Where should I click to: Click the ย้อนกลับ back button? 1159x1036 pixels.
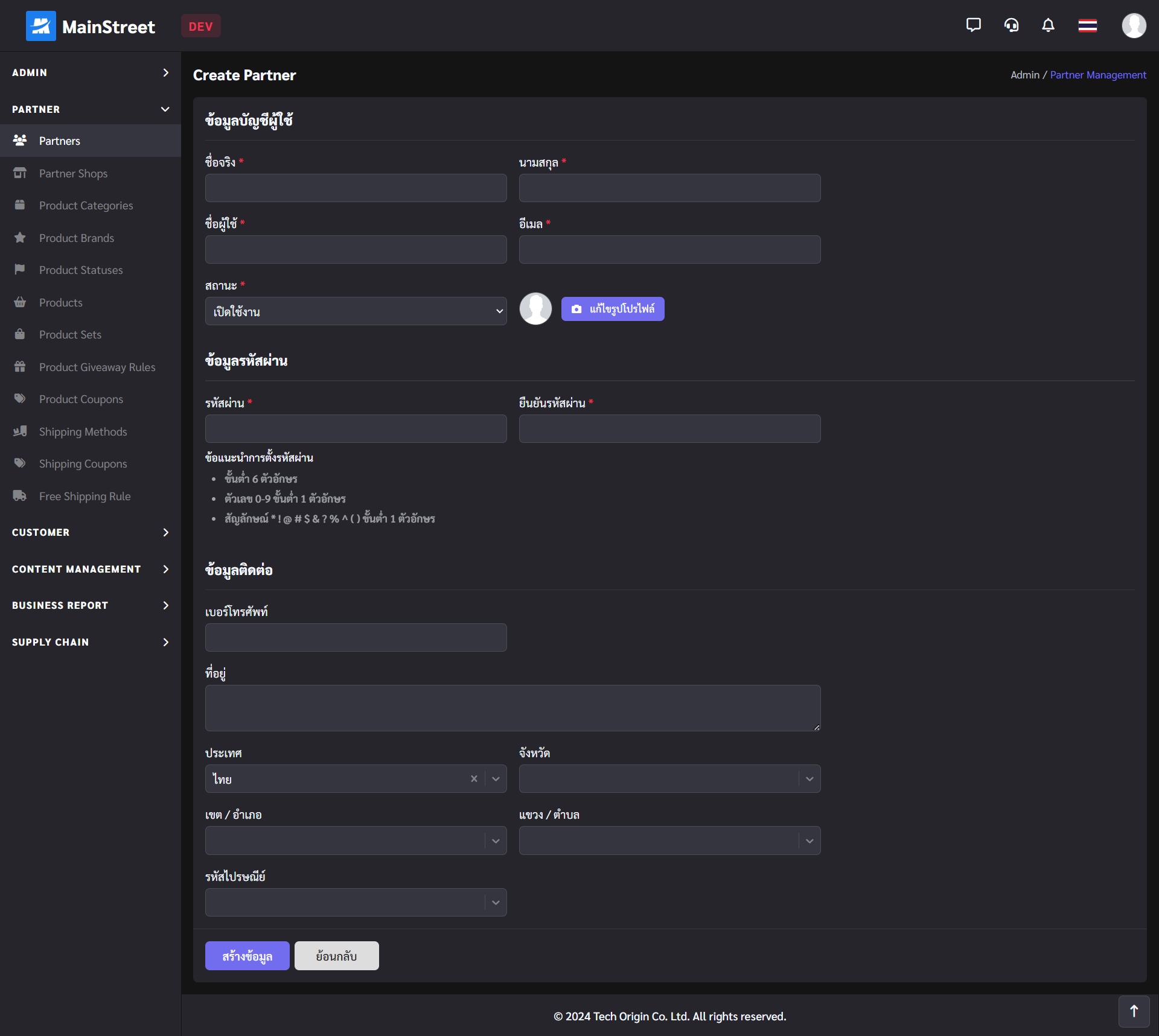point(337,955)
